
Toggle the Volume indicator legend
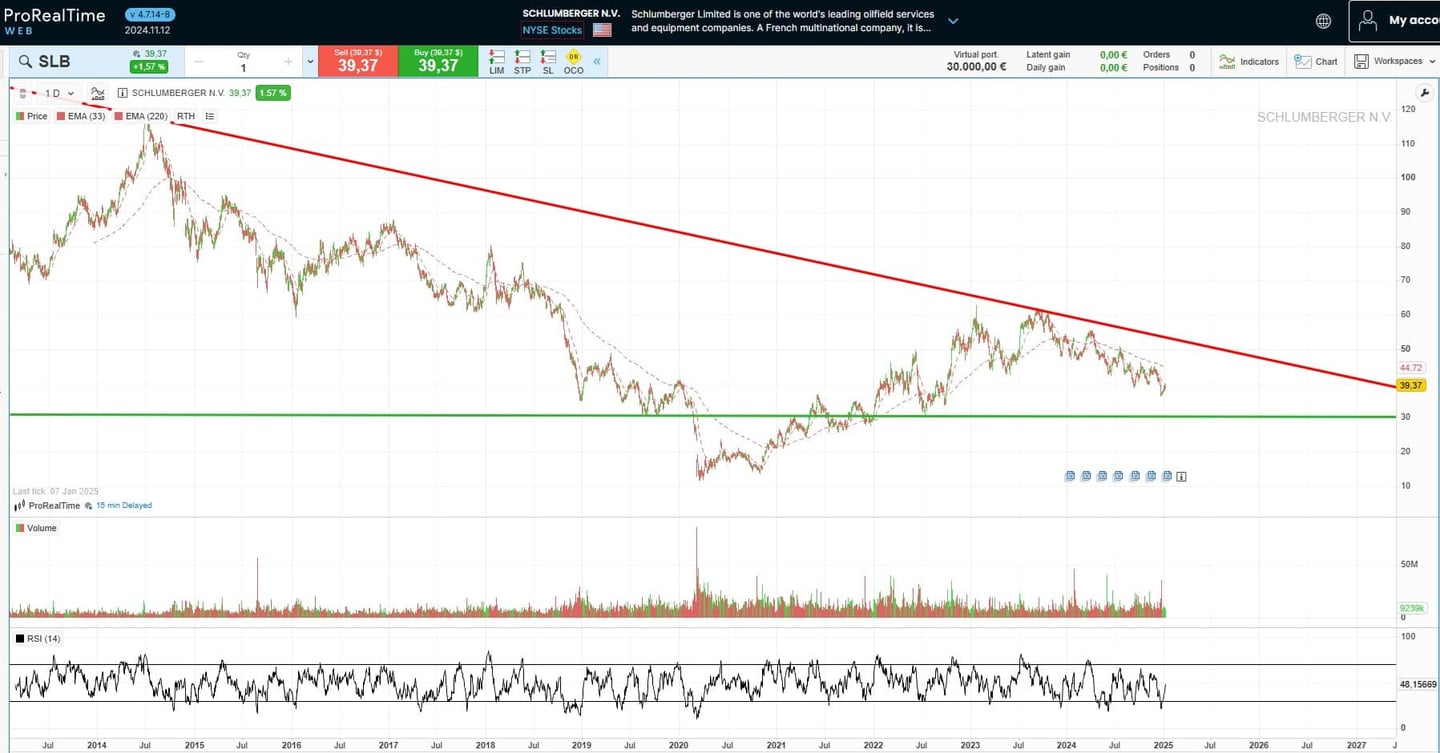point(37,528)
